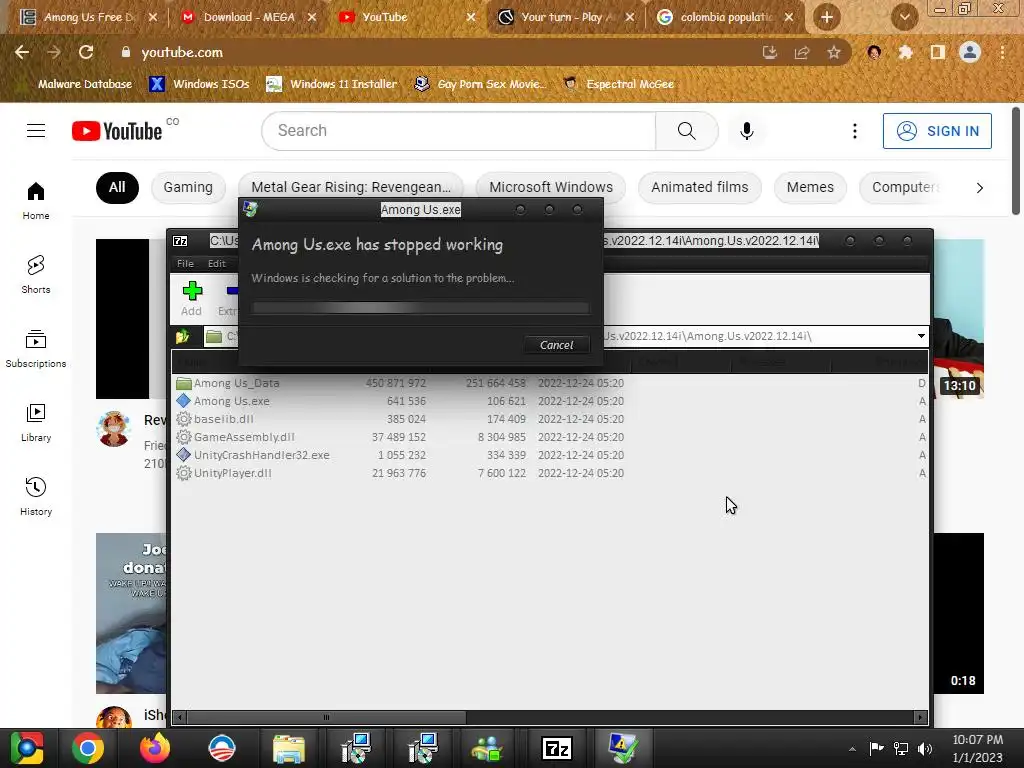Open Firefox from the taskbar
This screenshot has height=768, width=1024.
click(155, 748)
